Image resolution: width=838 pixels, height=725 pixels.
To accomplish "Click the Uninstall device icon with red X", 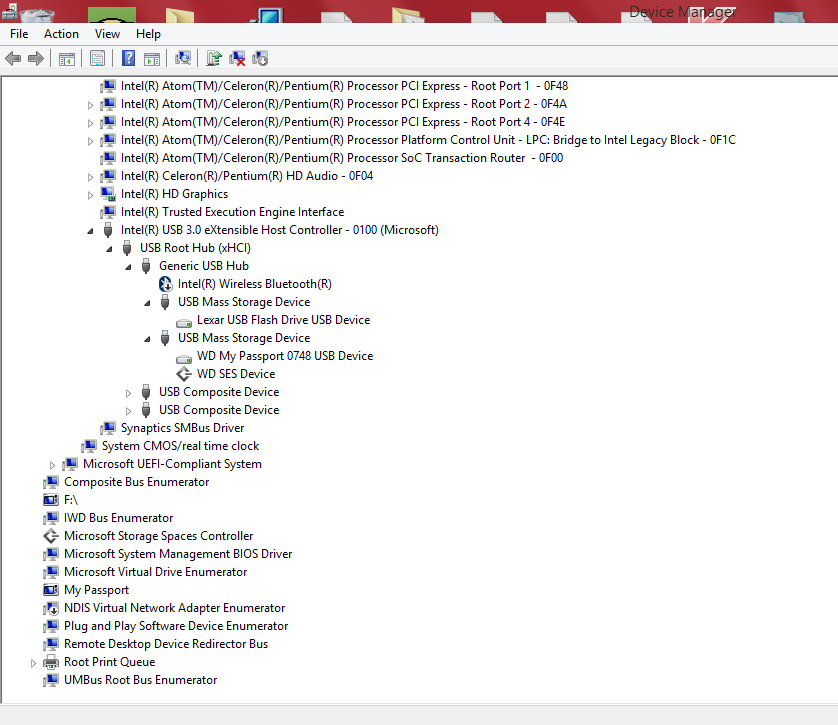I will point(237,58).
